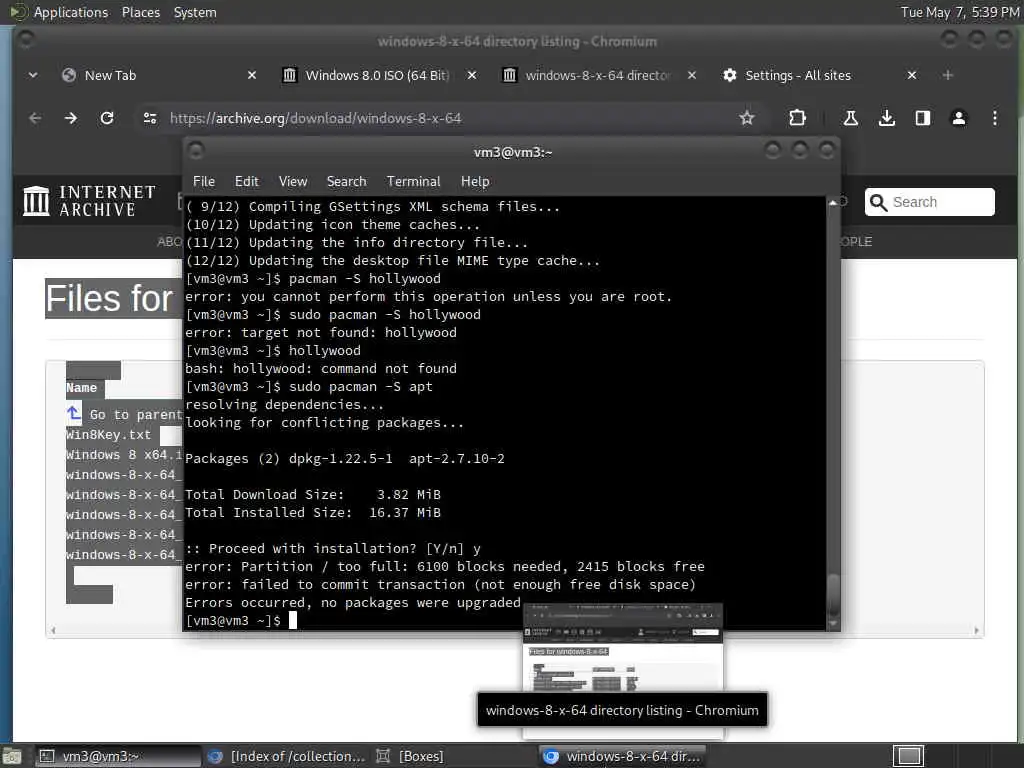The image size is (1024, 768).
Task: Bookmark this page with the star icon
Action: [x=746, y=118]
